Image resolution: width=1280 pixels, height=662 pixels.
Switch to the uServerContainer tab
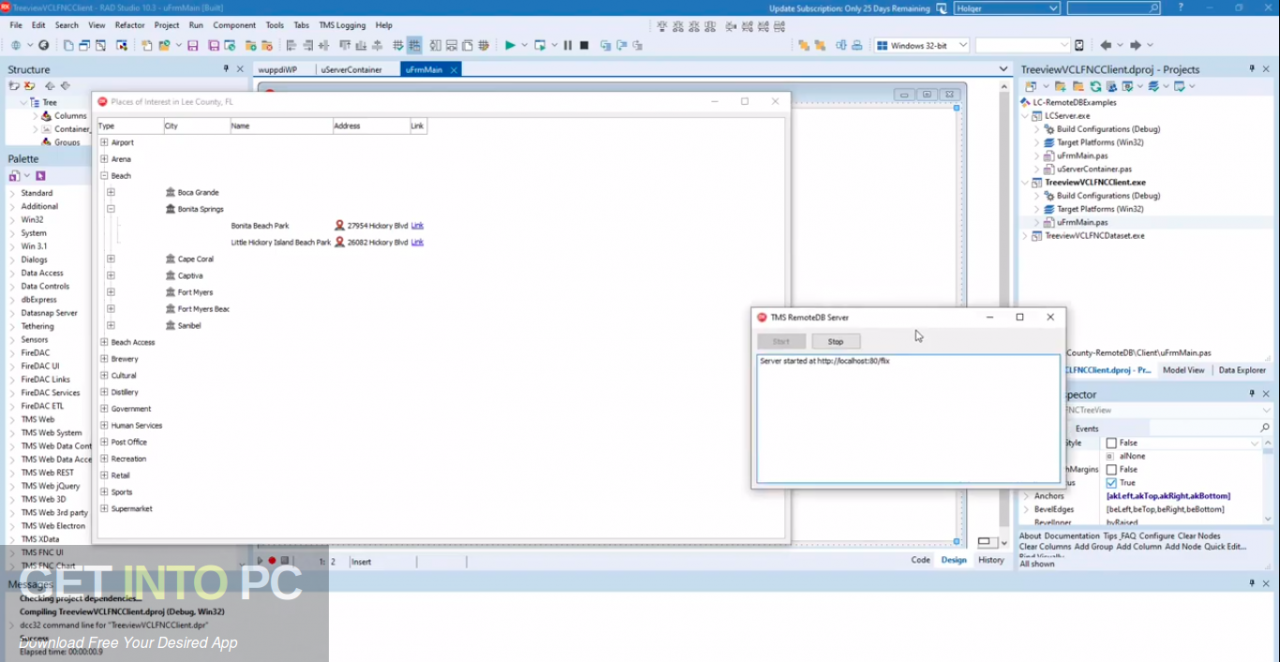(351, 70)
